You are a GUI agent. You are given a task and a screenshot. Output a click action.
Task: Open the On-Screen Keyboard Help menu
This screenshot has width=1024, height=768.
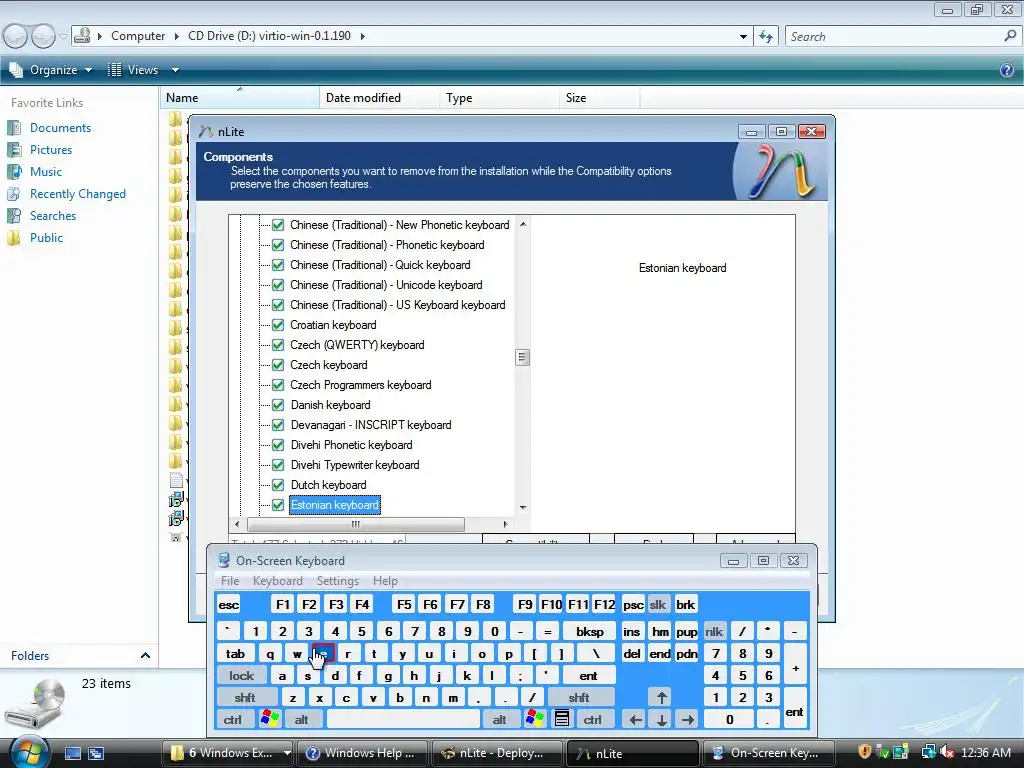coord(385,581)
